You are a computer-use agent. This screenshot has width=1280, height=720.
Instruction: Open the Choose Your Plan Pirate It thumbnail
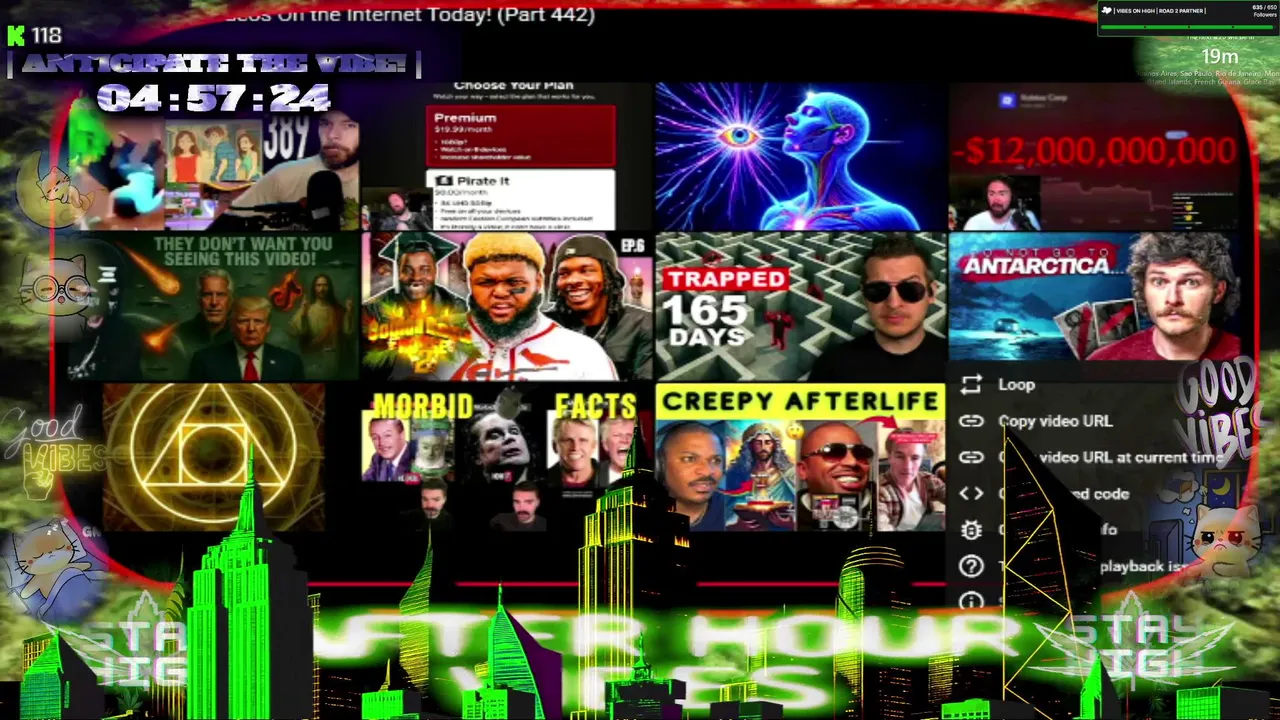point(507,156)
